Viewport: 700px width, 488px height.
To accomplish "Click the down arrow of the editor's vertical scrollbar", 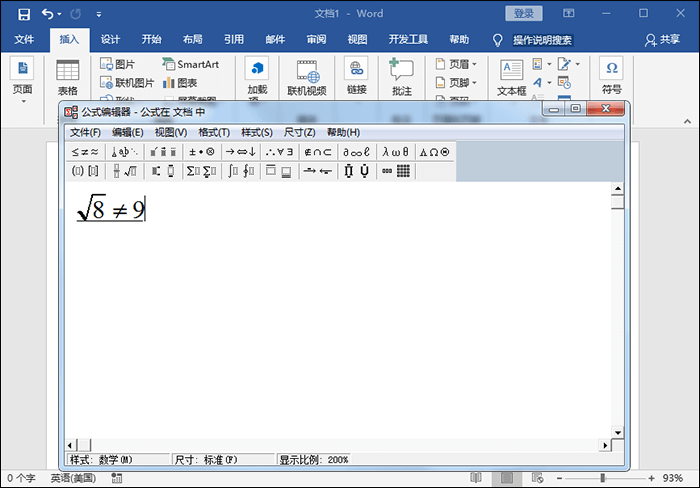I will (618, 432).
